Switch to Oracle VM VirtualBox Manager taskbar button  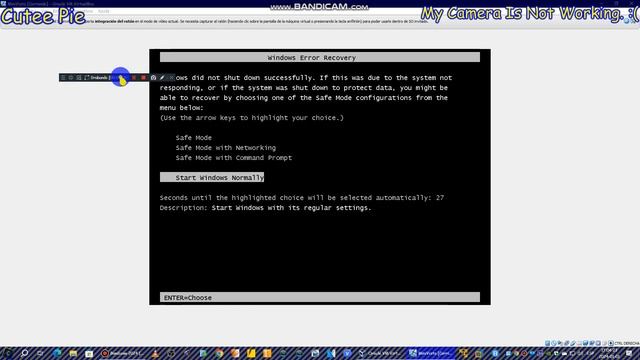(x=380, y=353)
